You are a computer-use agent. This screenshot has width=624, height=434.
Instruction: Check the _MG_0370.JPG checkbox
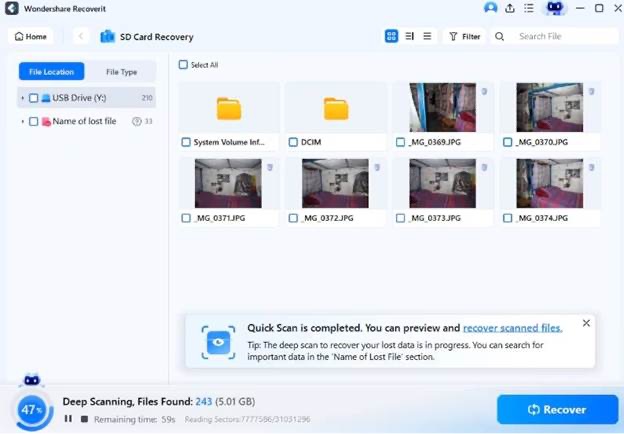pos(507,142)
